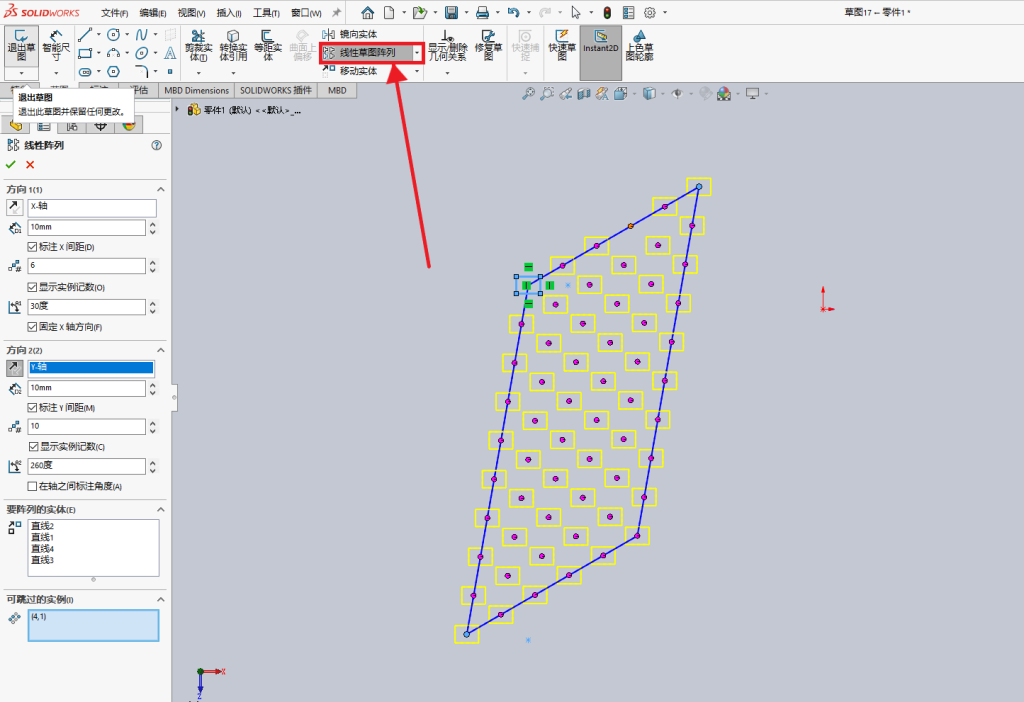This screenshot has width=1024, height=702.
Task: Switch to the SOLIDWORKS 插件 tab
Action: 276,91
